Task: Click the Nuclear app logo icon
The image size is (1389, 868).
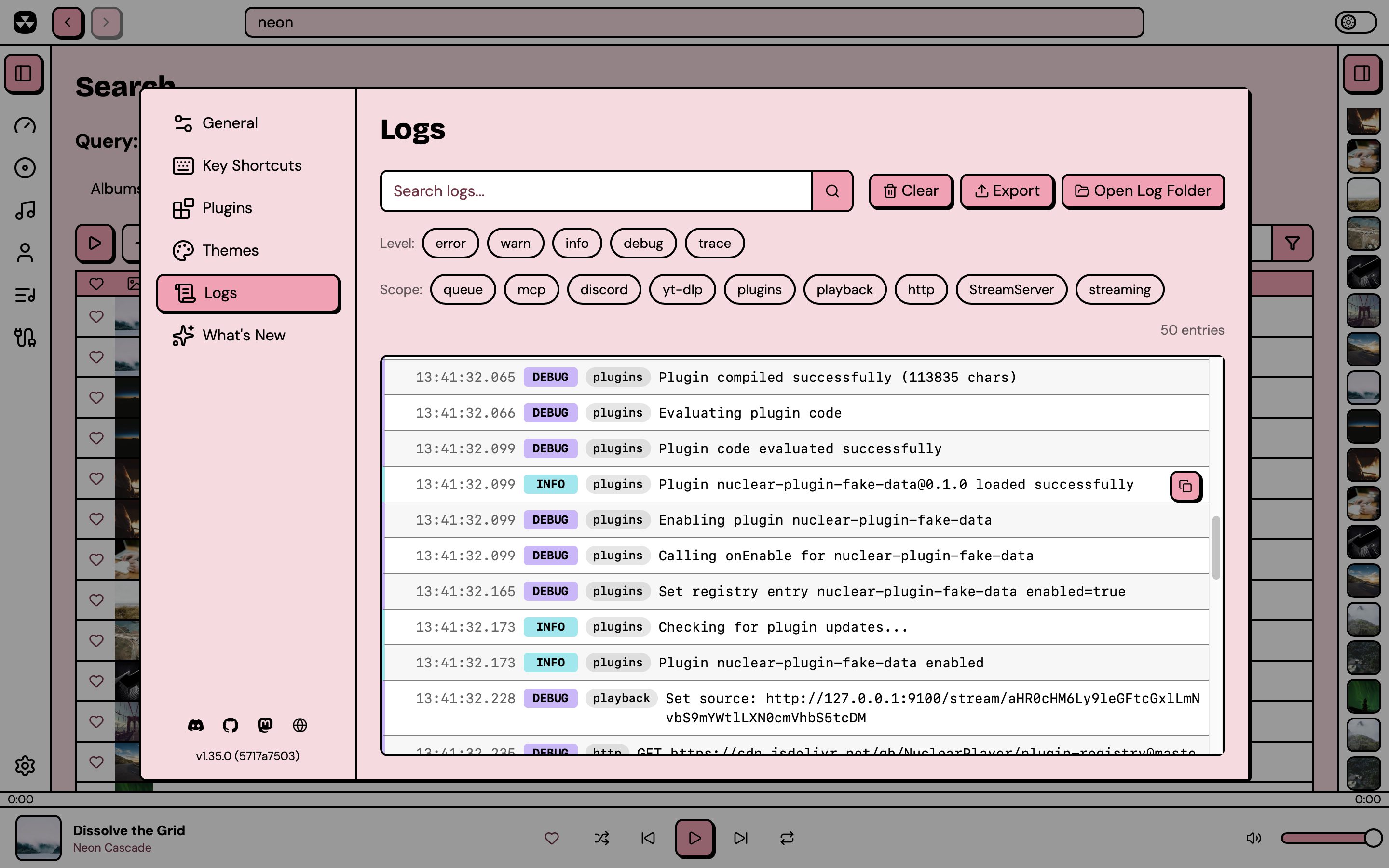Action: [x=25, y=22]
